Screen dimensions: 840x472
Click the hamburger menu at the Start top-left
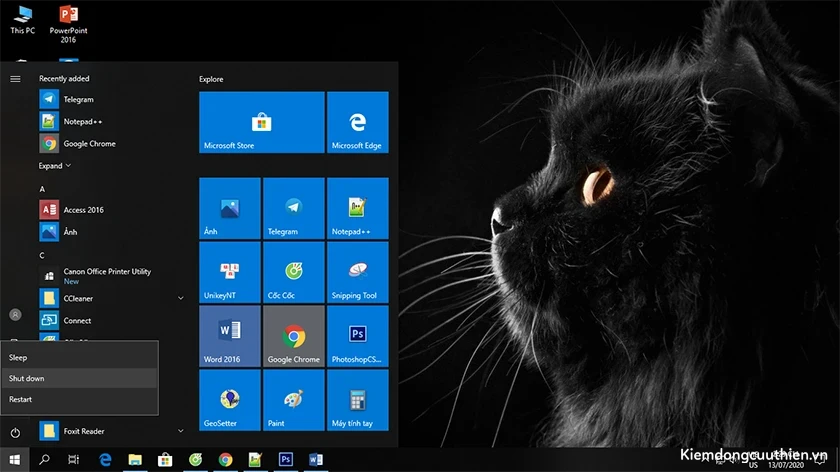pyautogui.click(x=15, y=79)
